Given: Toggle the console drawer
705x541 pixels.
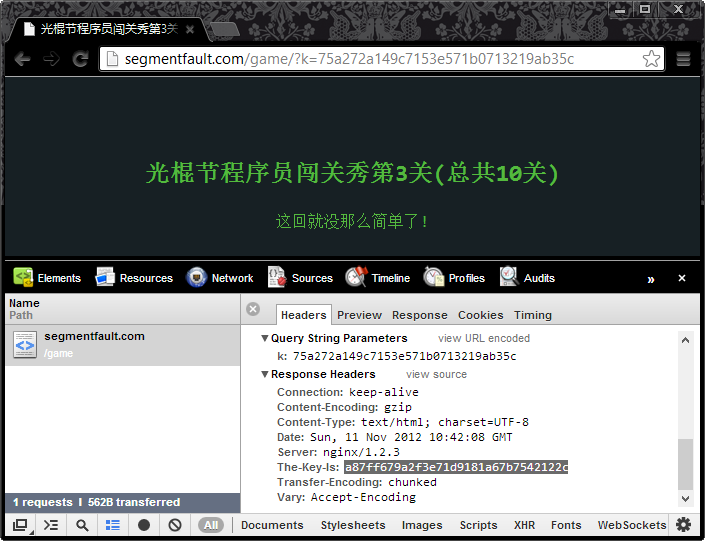Looking at the screenshot, I should (51, 525).
